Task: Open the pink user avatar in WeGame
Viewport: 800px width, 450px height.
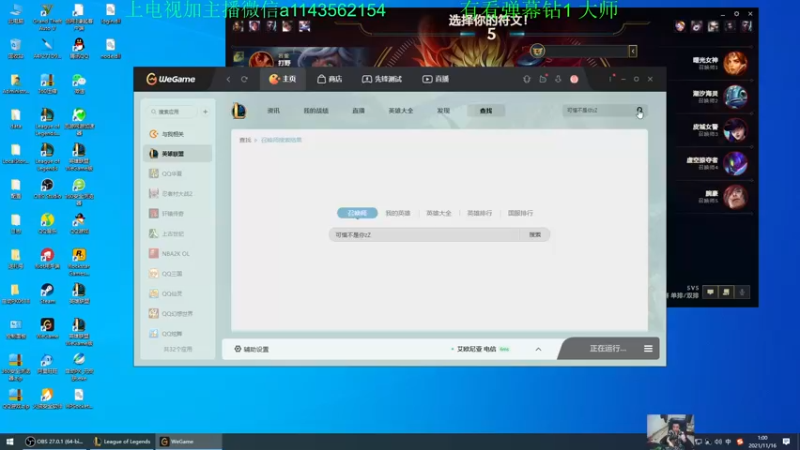Action: 574,79
